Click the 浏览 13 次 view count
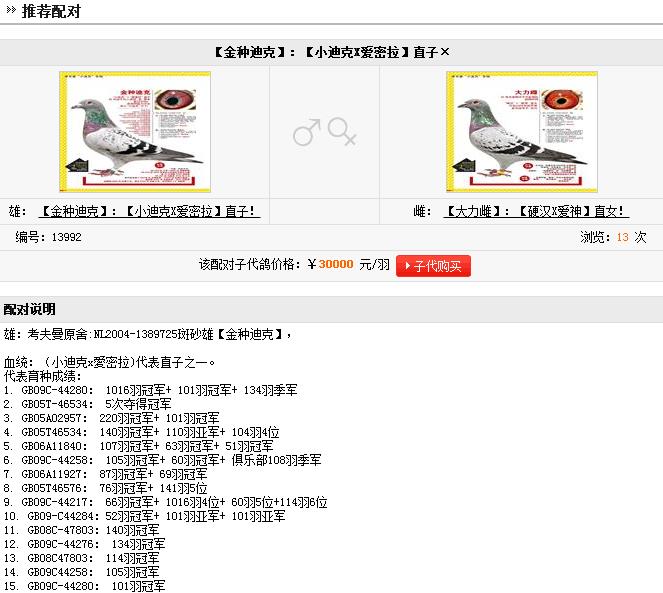The image size is (663, 593). (x=613, y=237)
